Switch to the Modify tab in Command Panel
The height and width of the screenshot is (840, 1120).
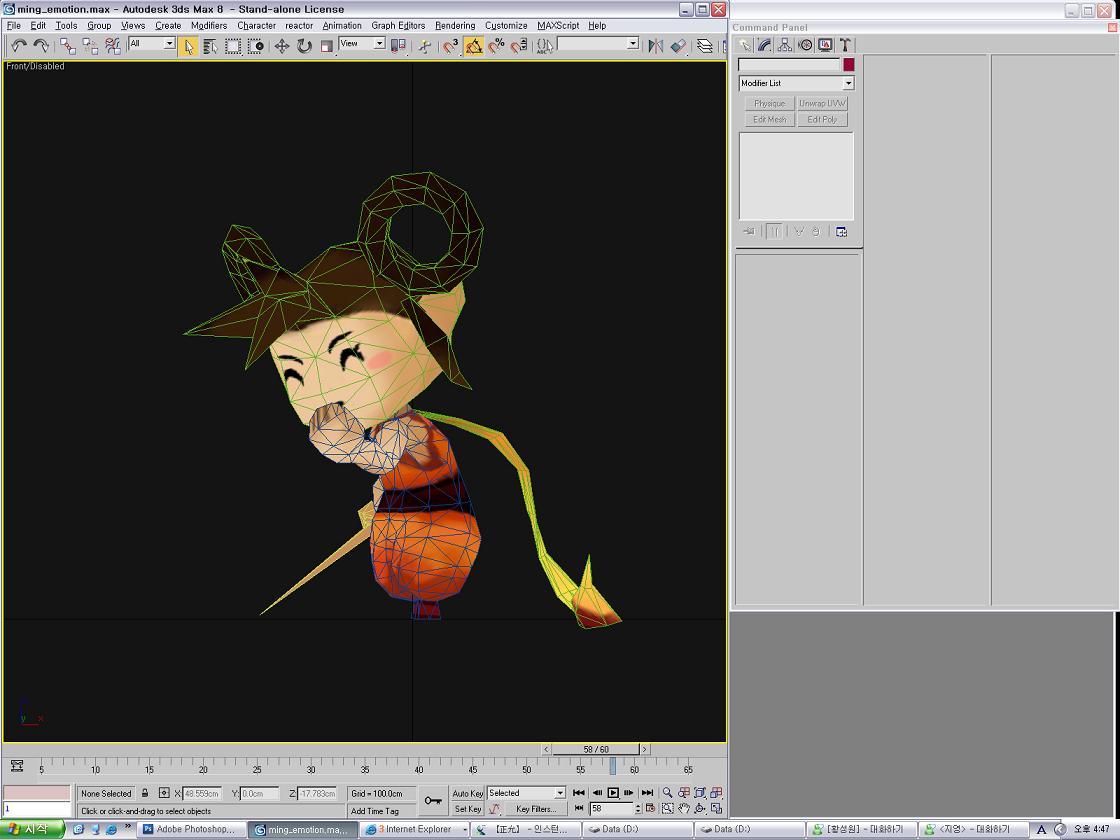point(765,45)
